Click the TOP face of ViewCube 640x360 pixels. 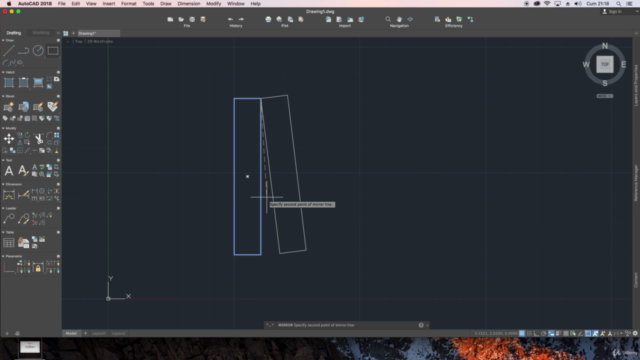(x=604, y=64)
